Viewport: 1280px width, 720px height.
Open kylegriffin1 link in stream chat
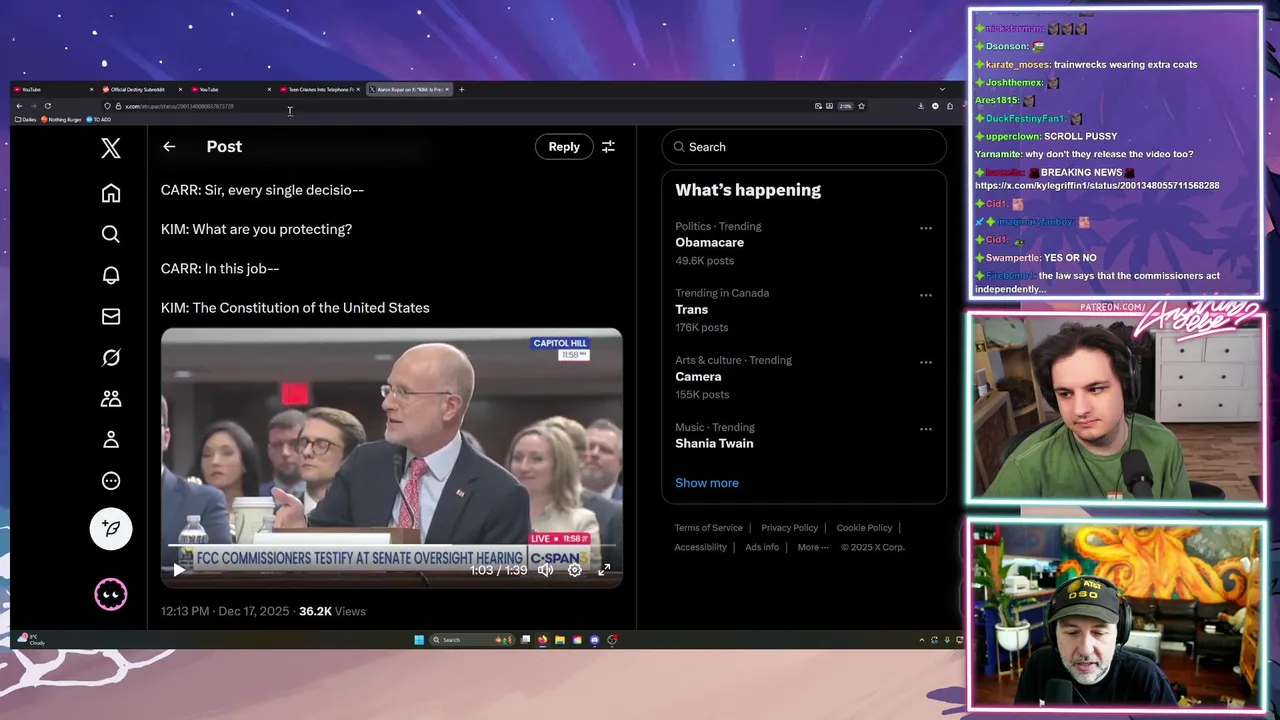click(x=1097, y=186)
